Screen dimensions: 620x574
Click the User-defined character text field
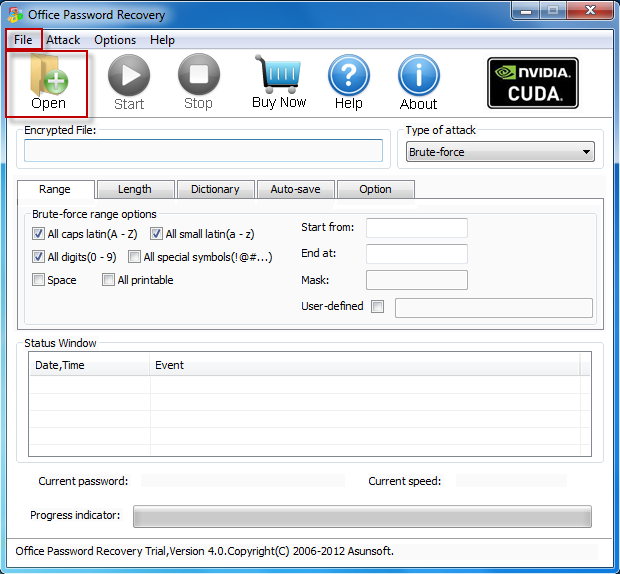tap(494, 308)
